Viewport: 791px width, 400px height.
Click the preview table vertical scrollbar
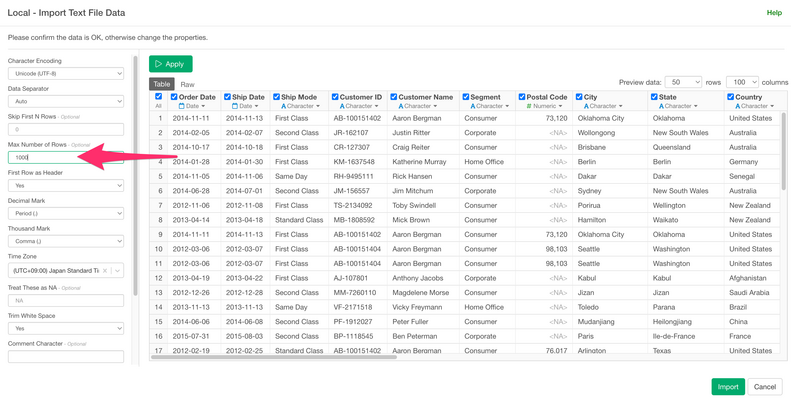click(x=783, y=151)
